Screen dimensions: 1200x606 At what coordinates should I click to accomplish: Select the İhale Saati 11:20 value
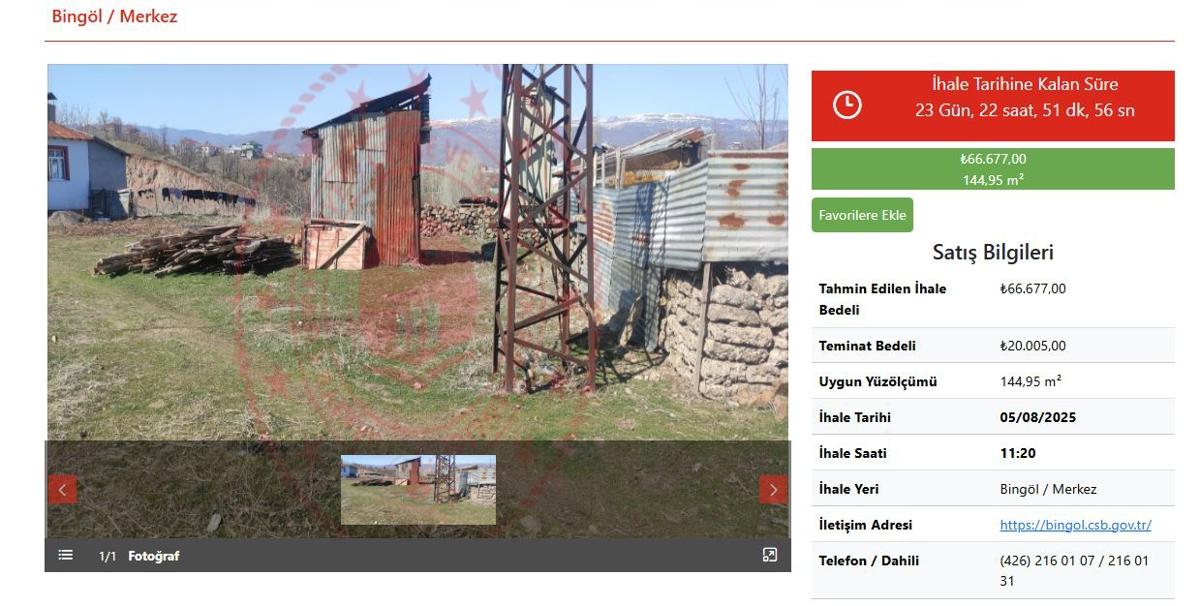click(1018, 453)
